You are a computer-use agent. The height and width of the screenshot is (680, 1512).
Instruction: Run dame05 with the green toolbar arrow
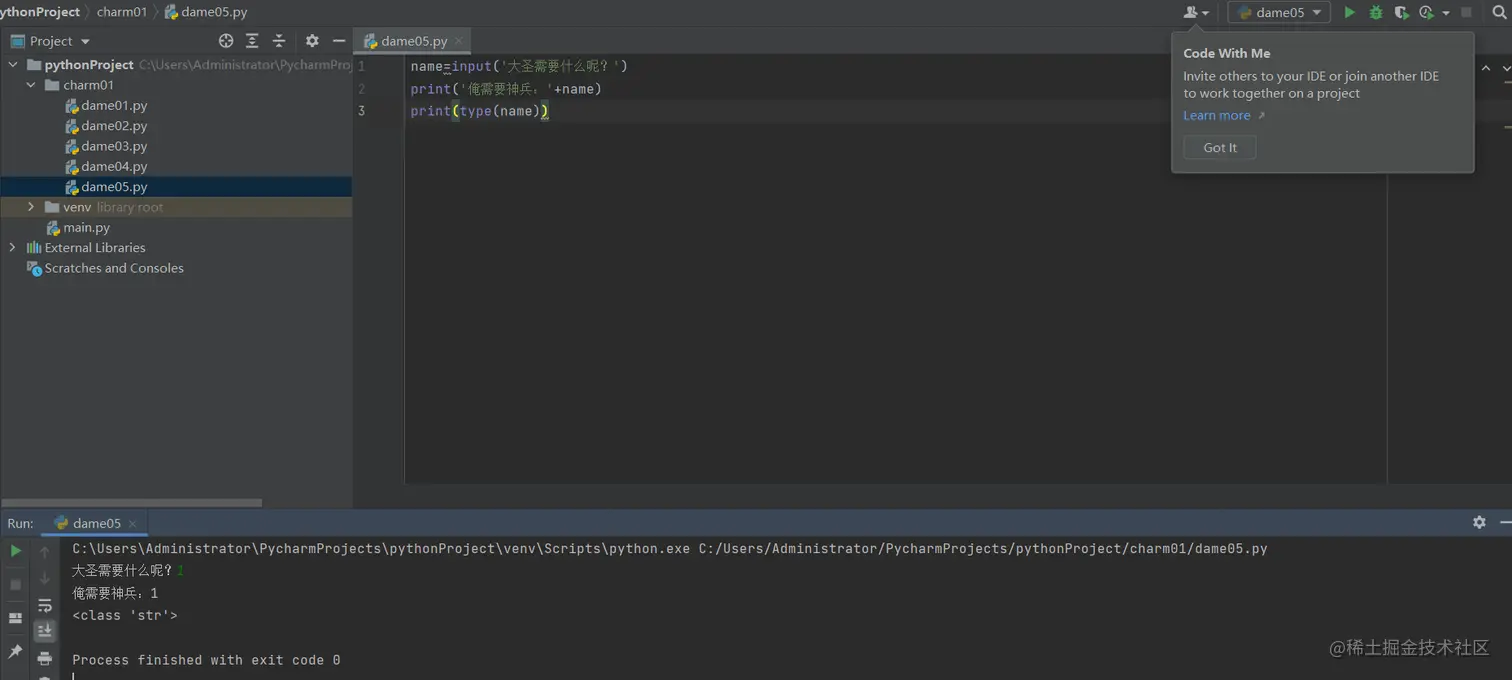tap(1349, 13)
